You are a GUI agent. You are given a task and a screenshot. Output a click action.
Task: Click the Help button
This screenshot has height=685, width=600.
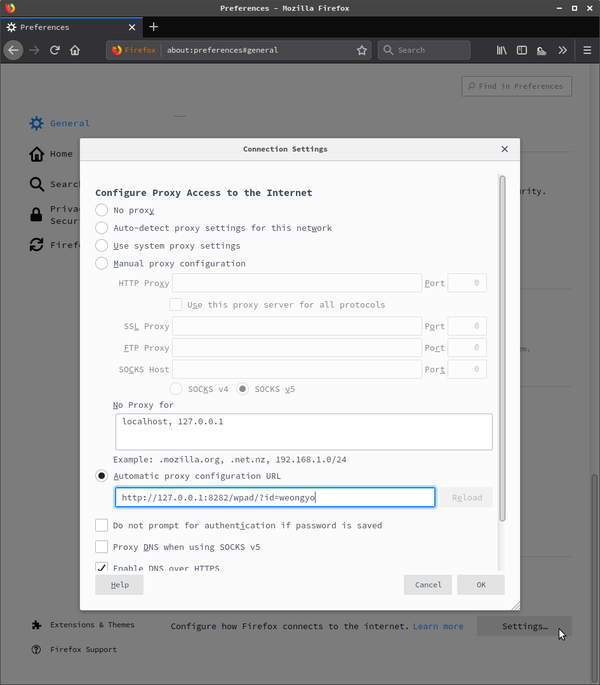119,585
